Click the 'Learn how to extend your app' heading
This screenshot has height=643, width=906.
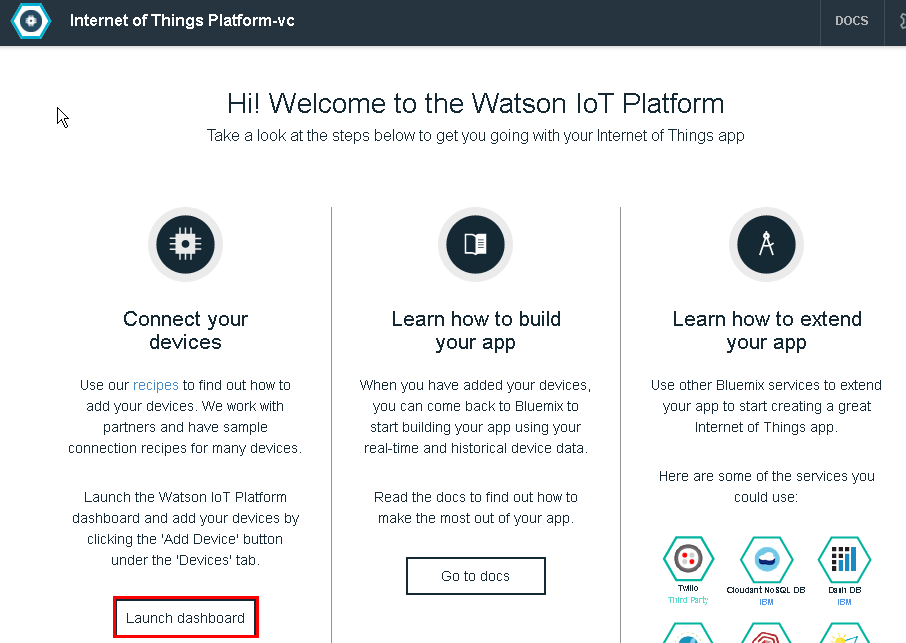(766, 330)
